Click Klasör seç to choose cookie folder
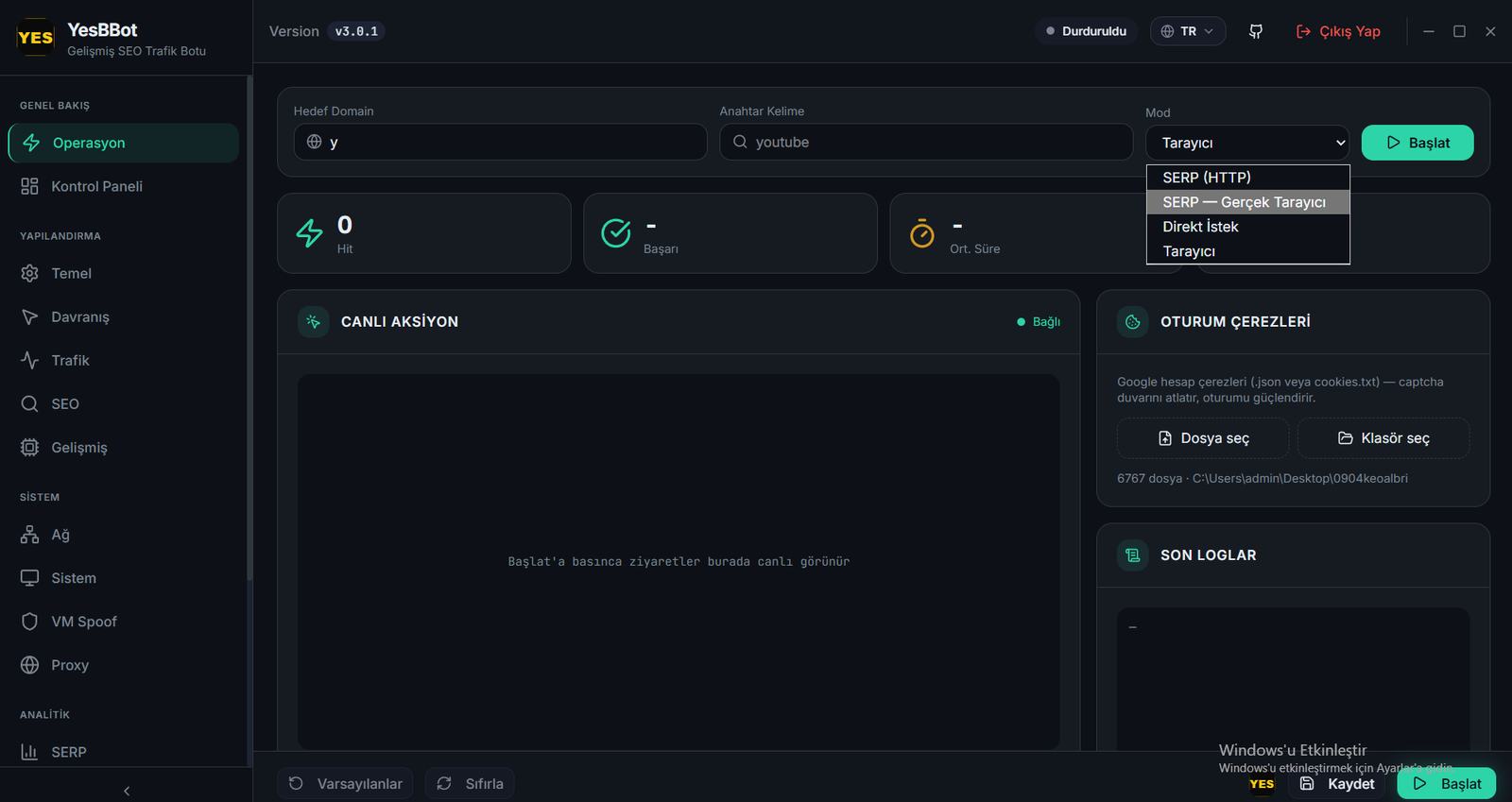 point(1383,438)
